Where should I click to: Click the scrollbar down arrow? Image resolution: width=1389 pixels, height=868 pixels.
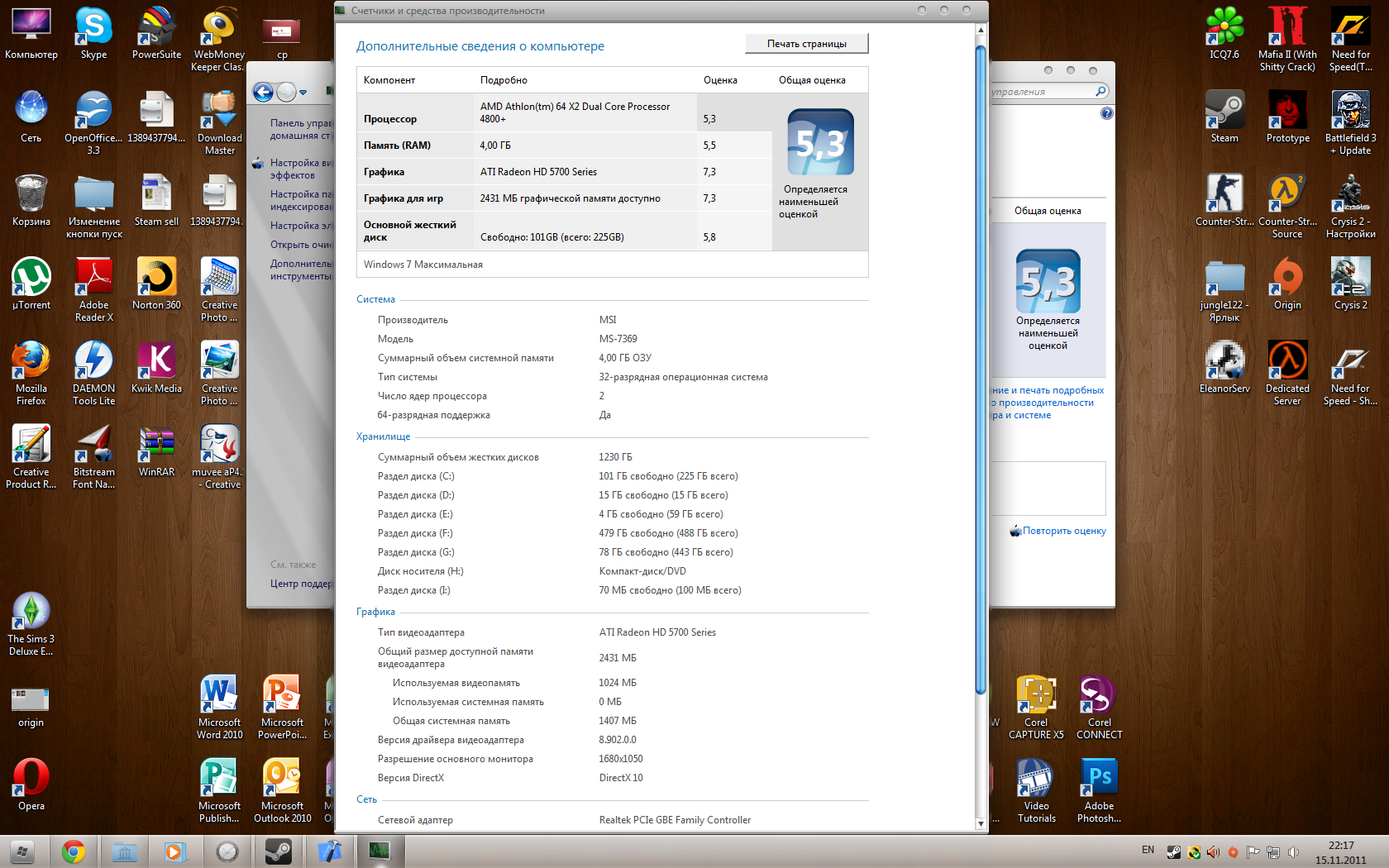981,823
